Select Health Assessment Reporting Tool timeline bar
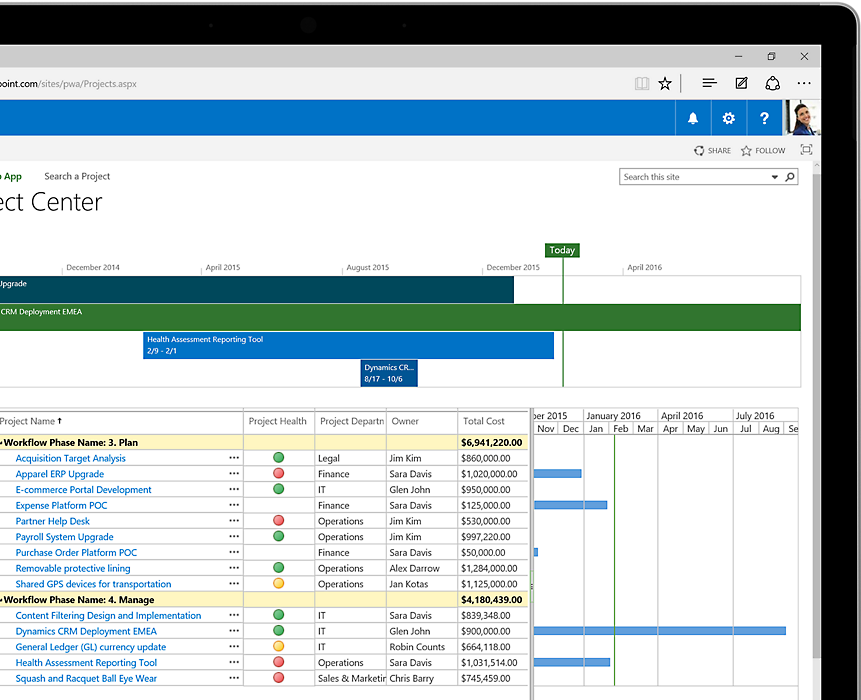861x700 pixels. (348, 345)
